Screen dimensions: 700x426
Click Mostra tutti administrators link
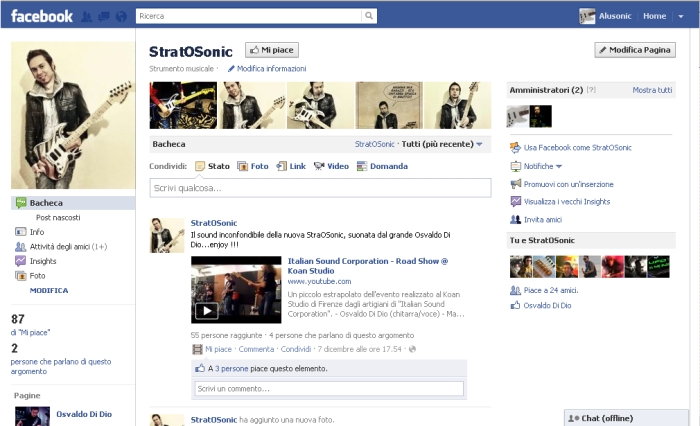pos(652,90)
